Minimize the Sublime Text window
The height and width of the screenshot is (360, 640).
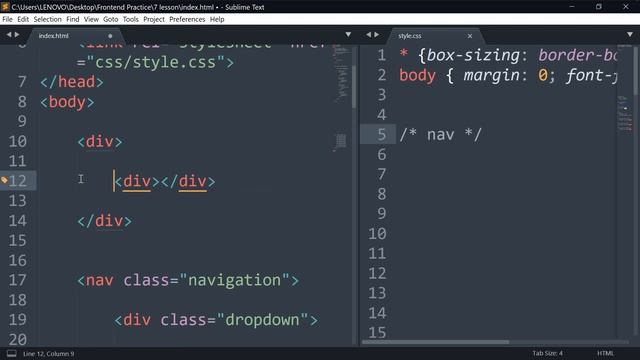[572, 7]
